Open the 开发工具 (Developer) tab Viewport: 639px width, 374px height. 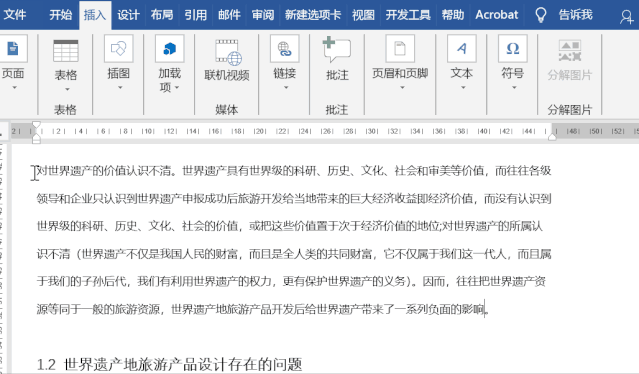click(x=408, y=15)
